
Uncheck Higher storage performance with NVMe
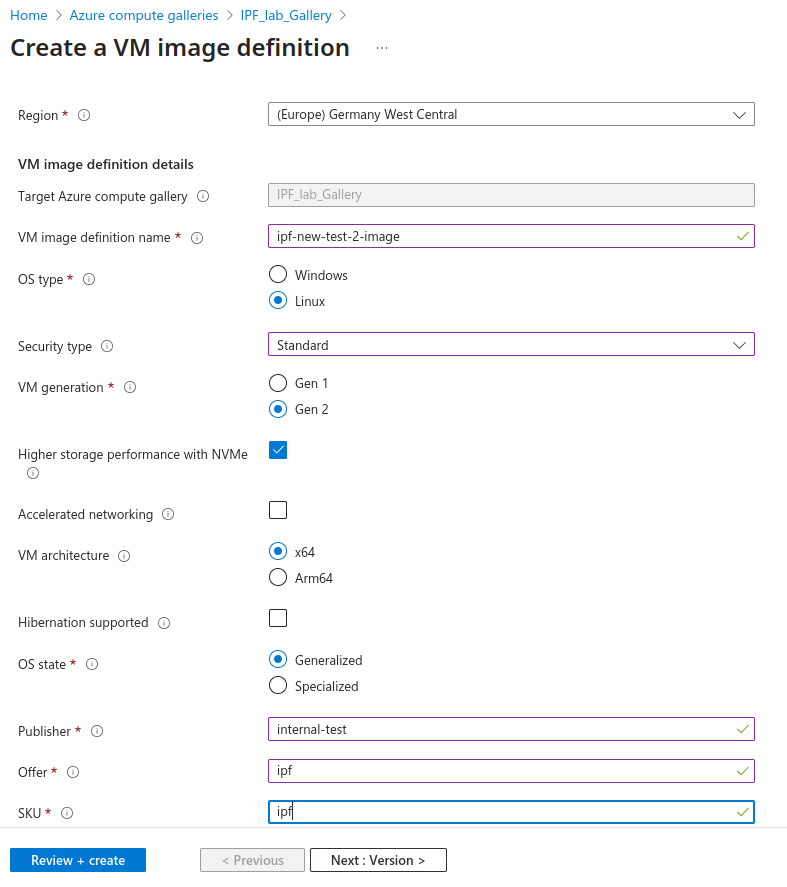[x=278, y=450]
